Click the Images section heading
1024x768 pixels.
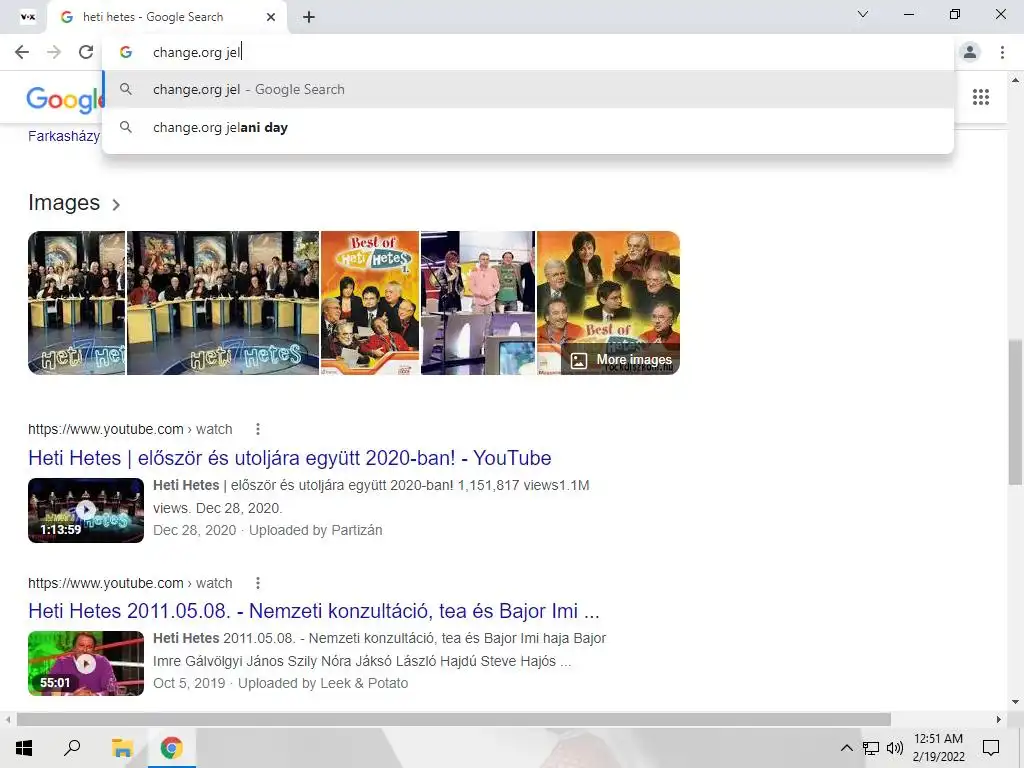(64, 202)
